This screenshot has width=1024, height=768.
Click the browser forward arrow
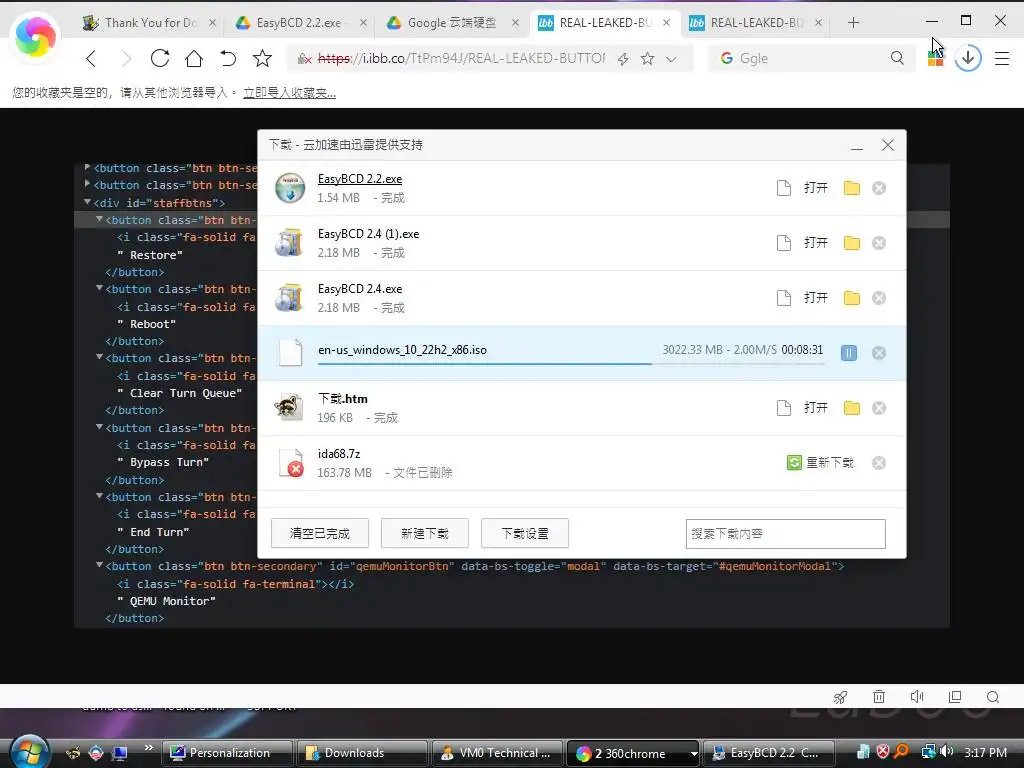(x=126, y=59)
